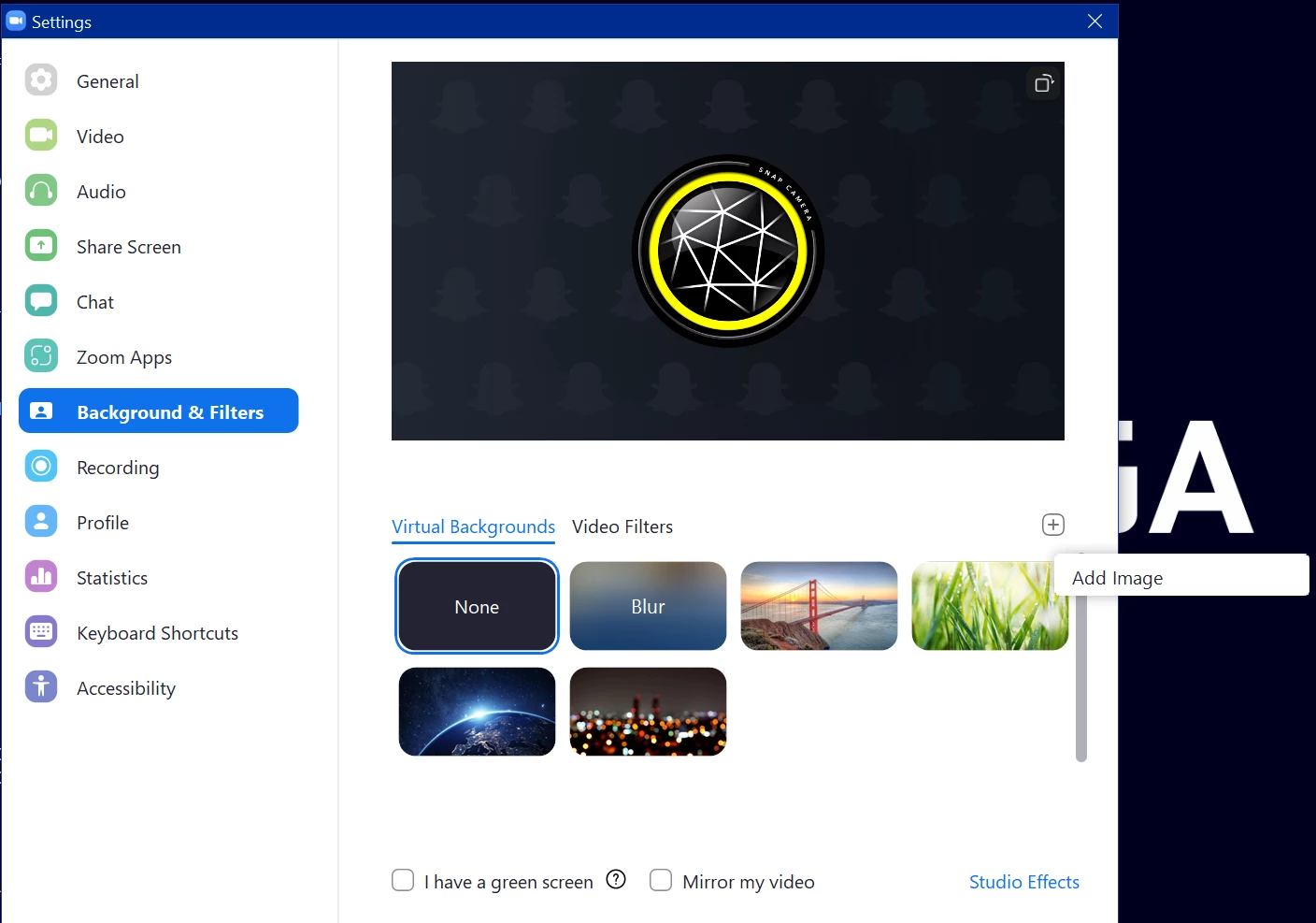Select the None background option

click(477, 606)
